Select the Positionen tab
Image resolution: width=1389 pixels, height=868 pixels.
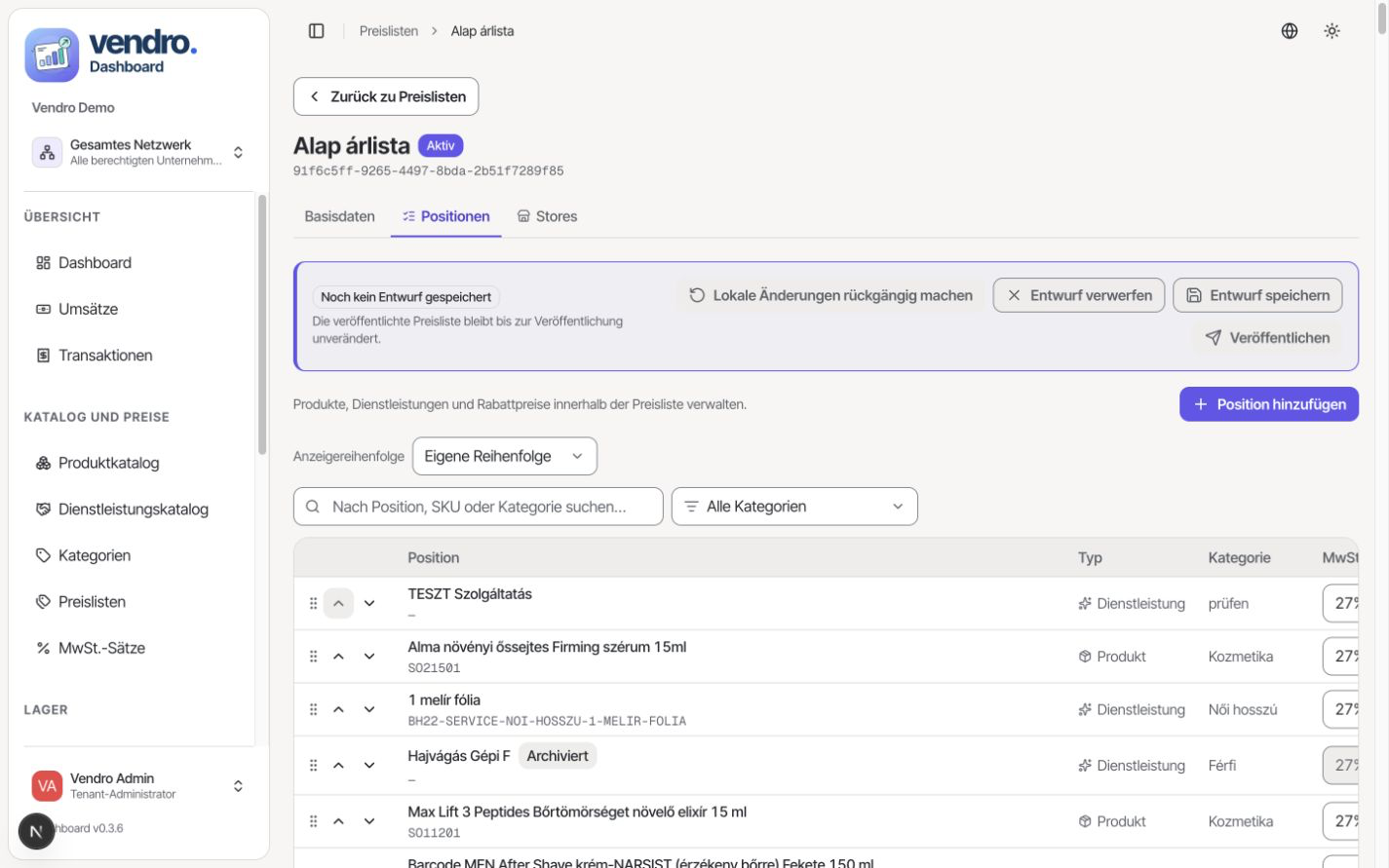[446, 216]
